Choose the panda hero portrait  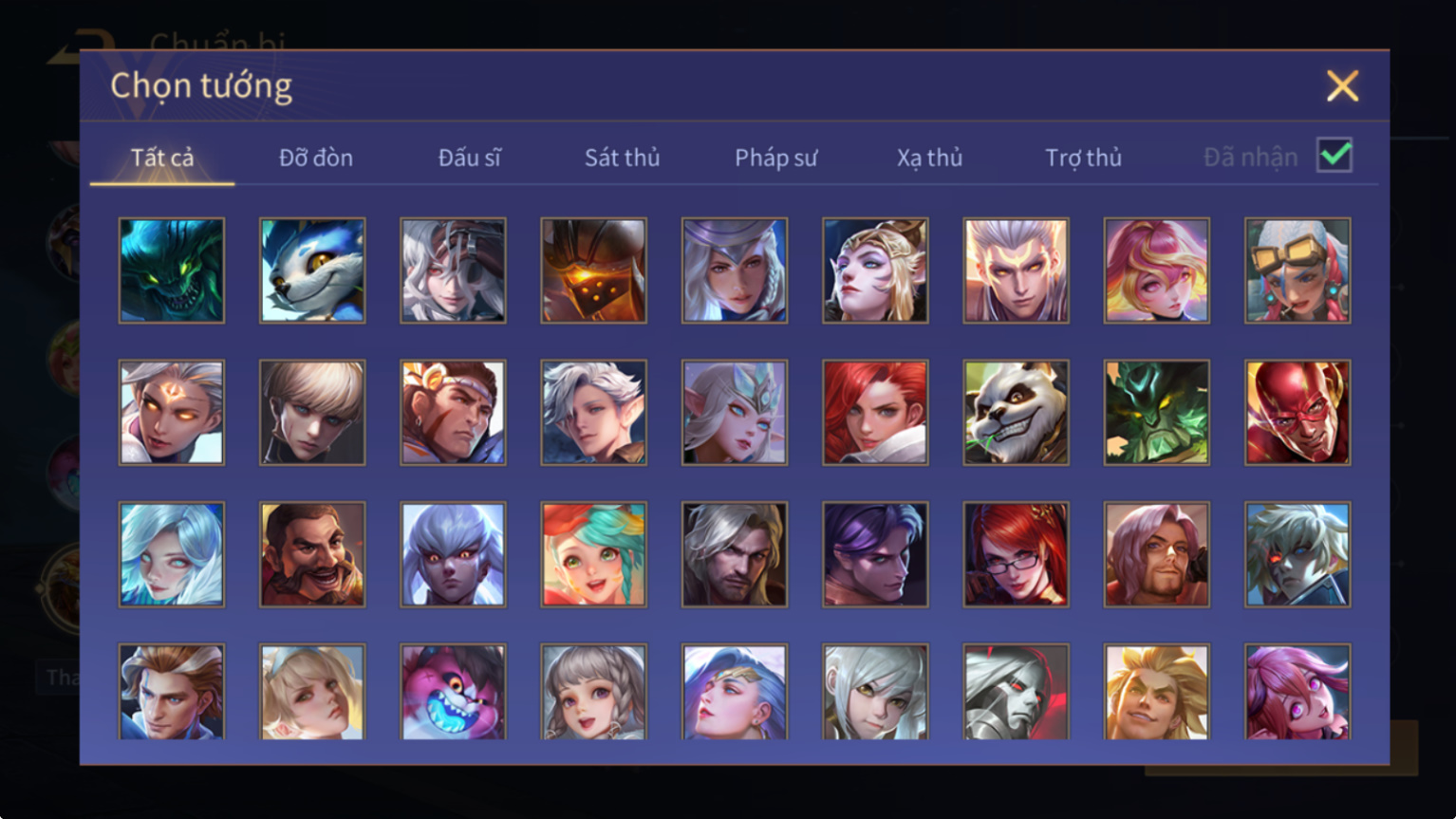(x=1016, y=412)
